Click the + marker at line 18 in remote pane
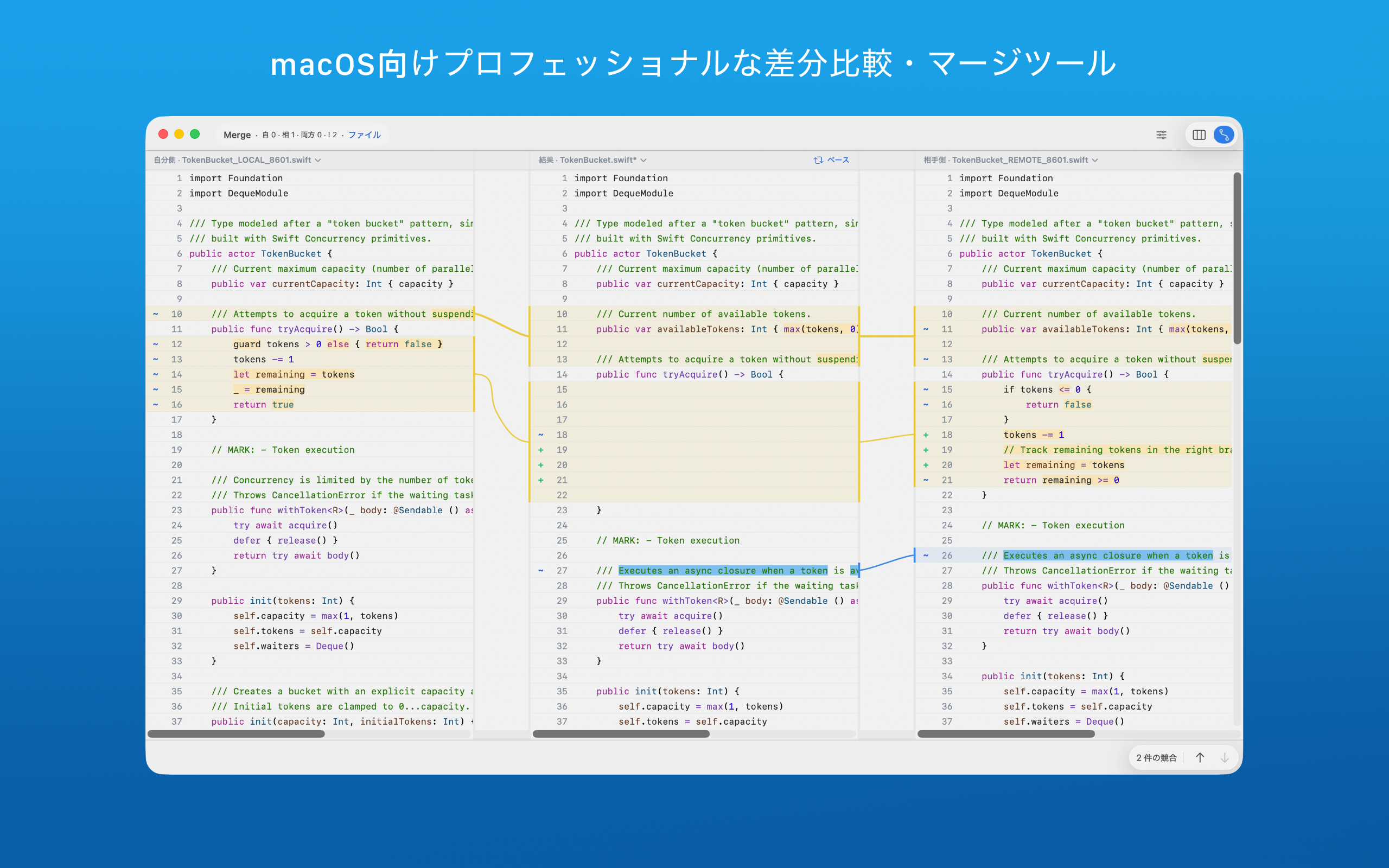Screen dimensions: 1389x868 coord(926,435)
